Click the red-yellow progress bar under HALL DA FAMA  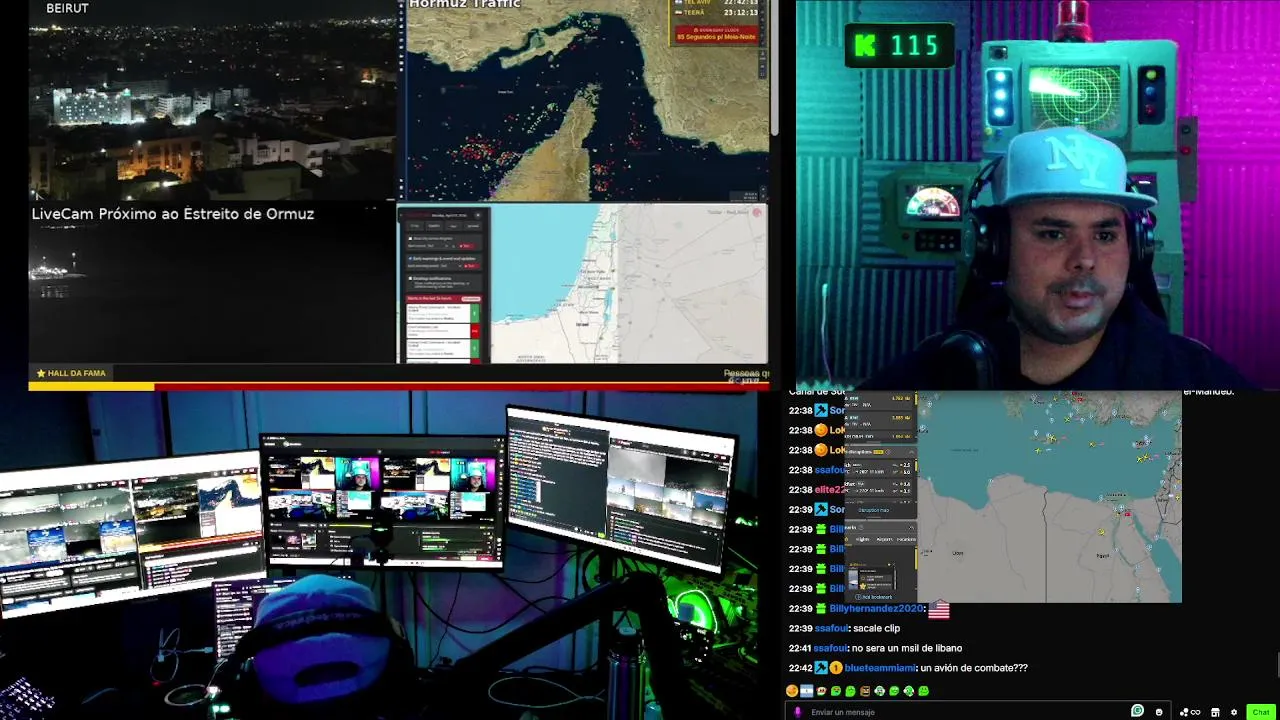pyautogui.click(x=400, y=386)
